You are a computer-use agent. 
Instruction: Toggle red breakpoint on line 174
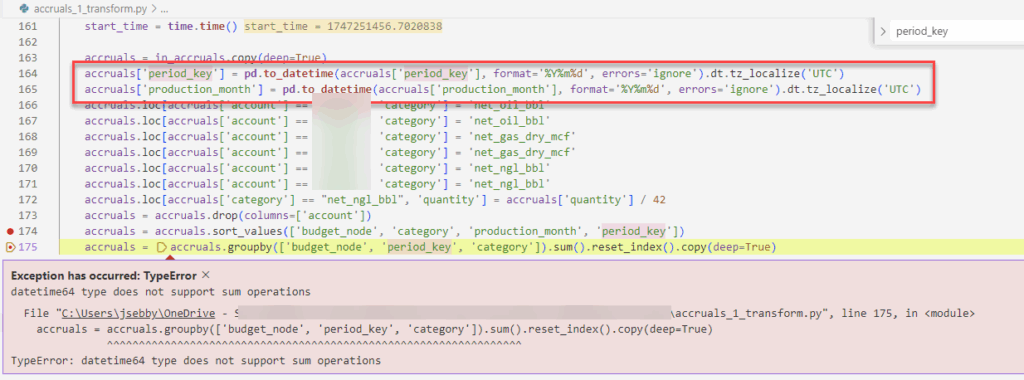pos(10,231)
